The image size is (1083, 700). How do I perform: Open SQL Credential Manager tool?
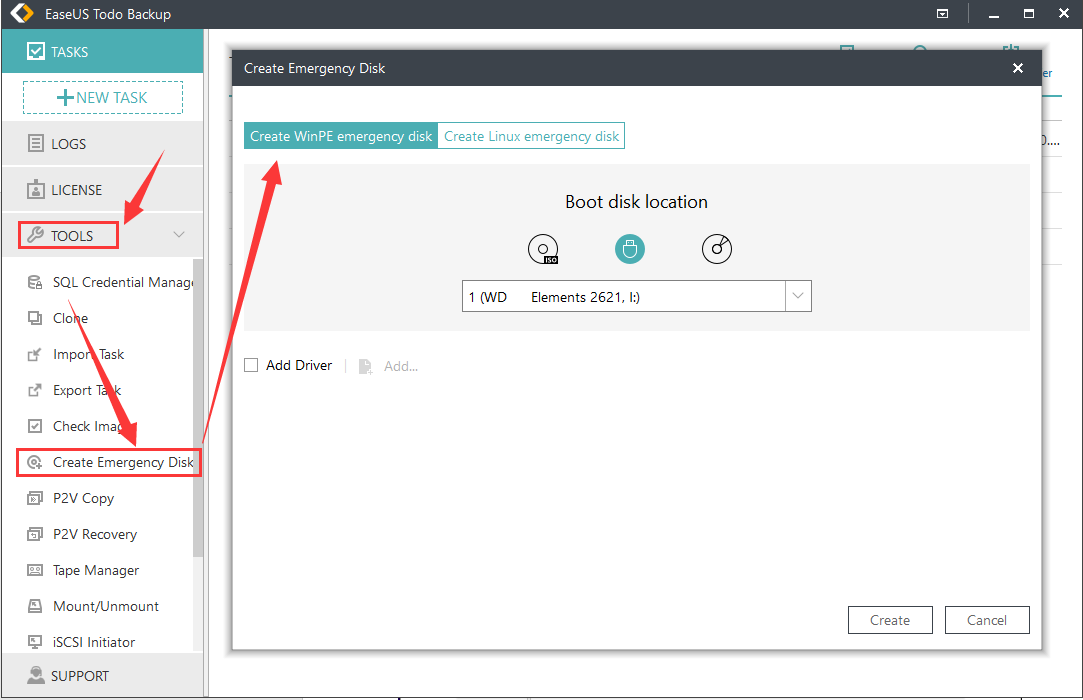coord(111,282)
